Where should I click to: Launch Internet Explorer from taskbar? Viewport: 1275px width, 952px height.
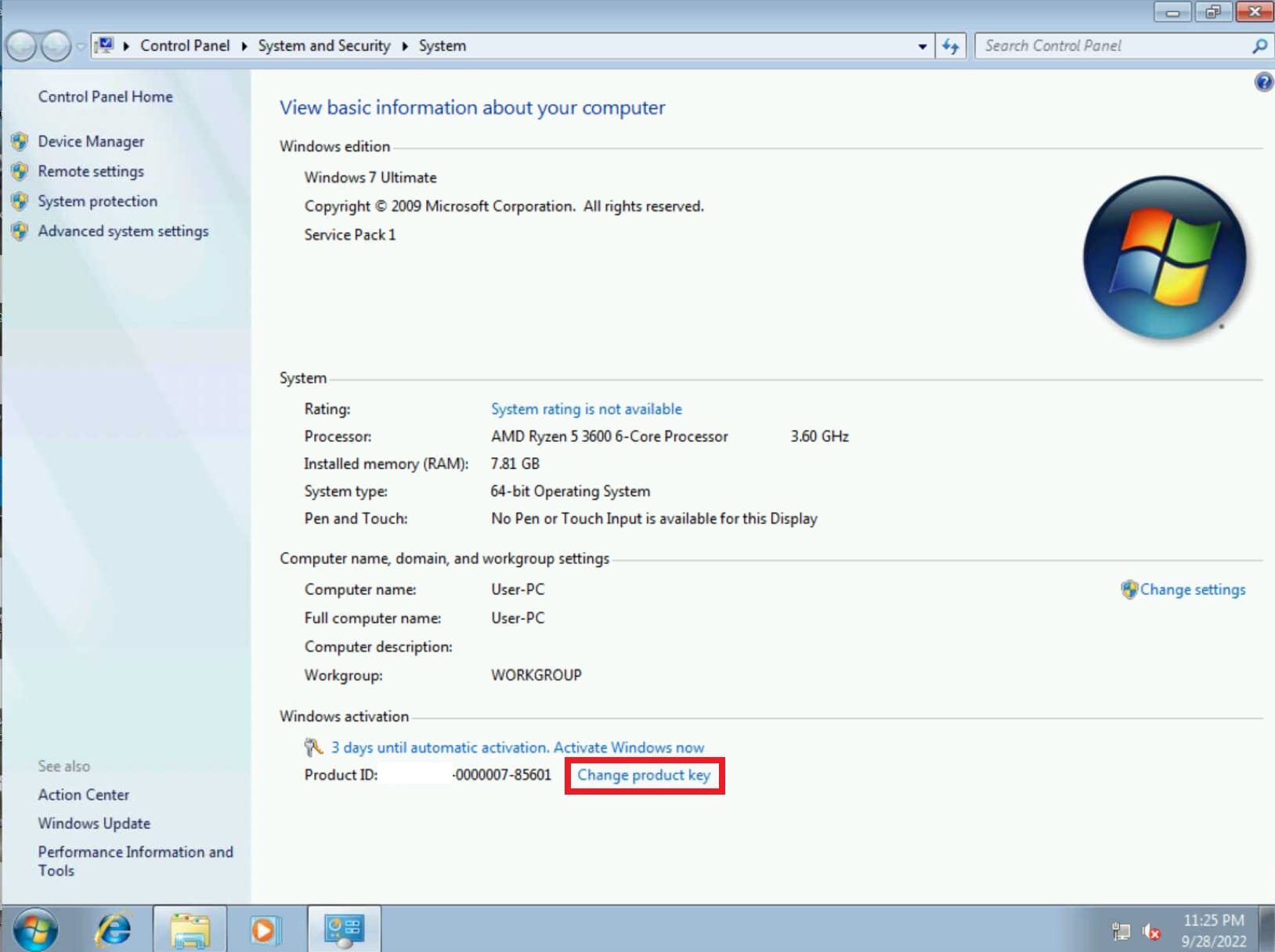pos(114,929)
